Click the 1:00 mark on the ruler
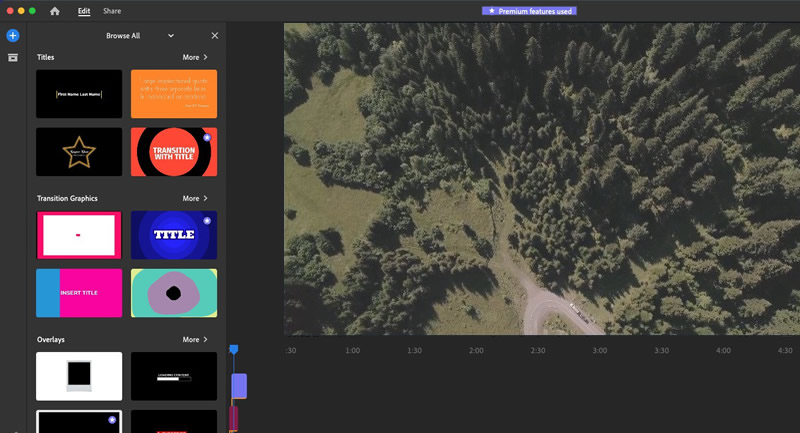 353,350
